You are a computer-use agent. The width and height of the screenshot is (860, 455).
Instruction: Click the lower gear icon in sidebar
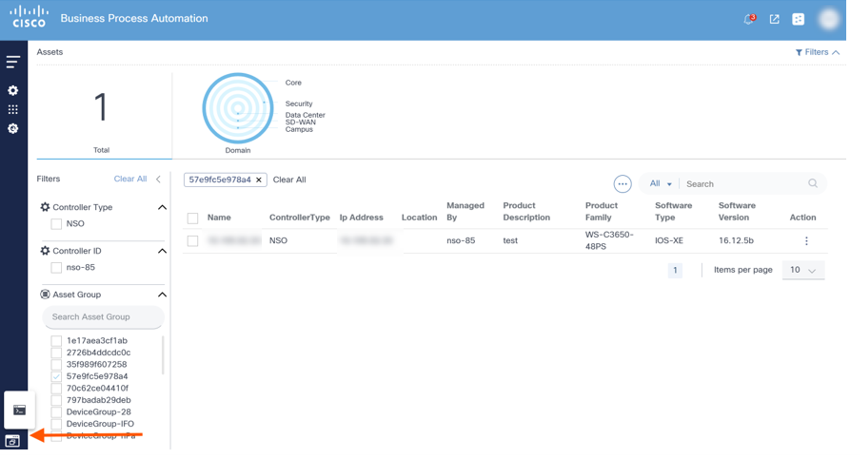click(x=13, y=128)
